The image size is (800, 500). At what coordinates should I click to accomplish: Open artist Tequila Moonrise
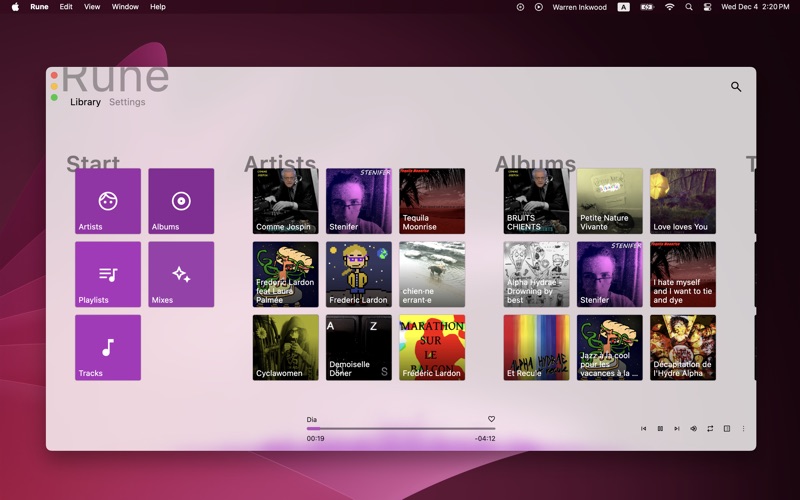pos(432,201)
